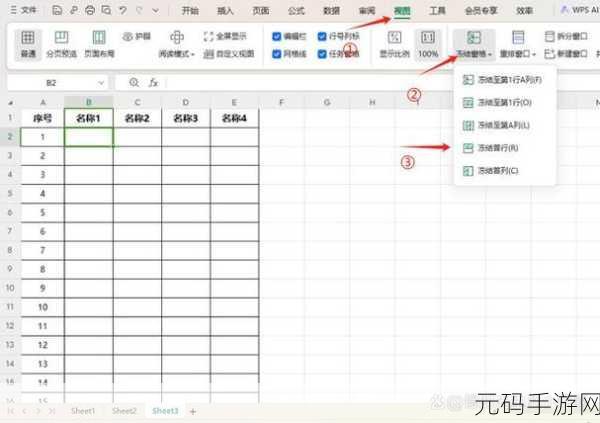This screenshot has height=423, width=600.
Task: Open the 效率 tab
Action: [524, 11]
